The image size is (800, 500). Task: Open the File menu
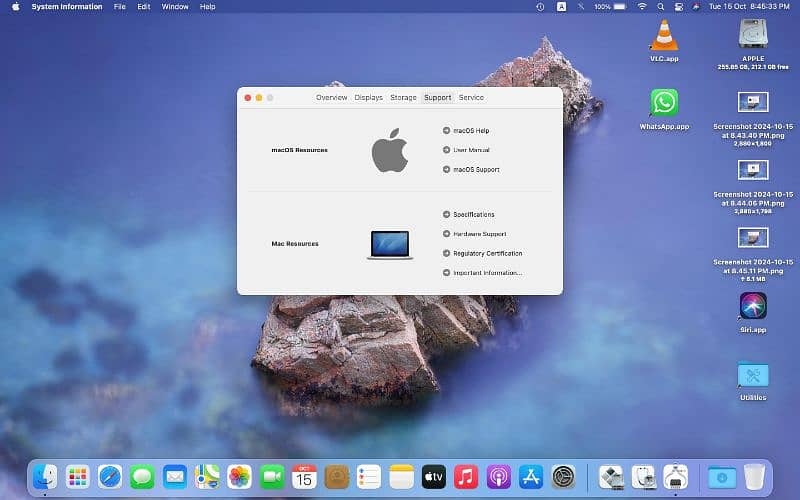coord(120,7)
